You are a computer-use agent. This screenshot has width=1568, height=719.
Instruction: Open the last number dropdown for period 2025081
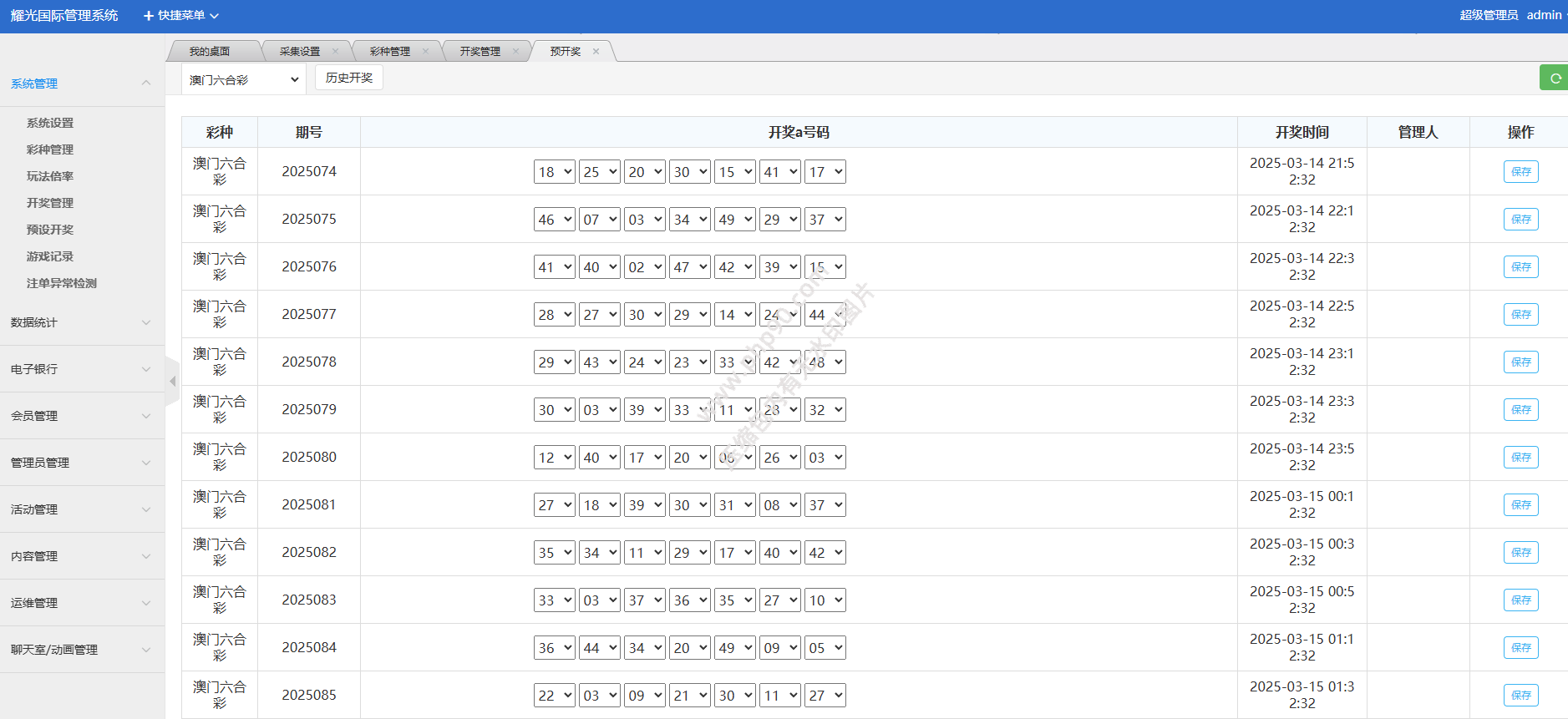point(825,505)
